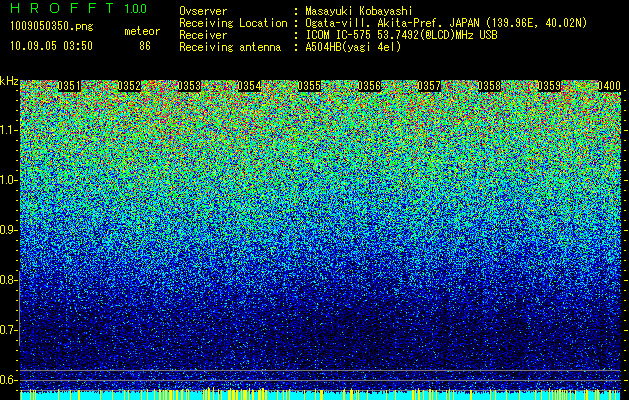Viewport: 629px width, 400px height.
Task: Click the date stamp 10.09.05 03:50
Action: coord(51,46)
